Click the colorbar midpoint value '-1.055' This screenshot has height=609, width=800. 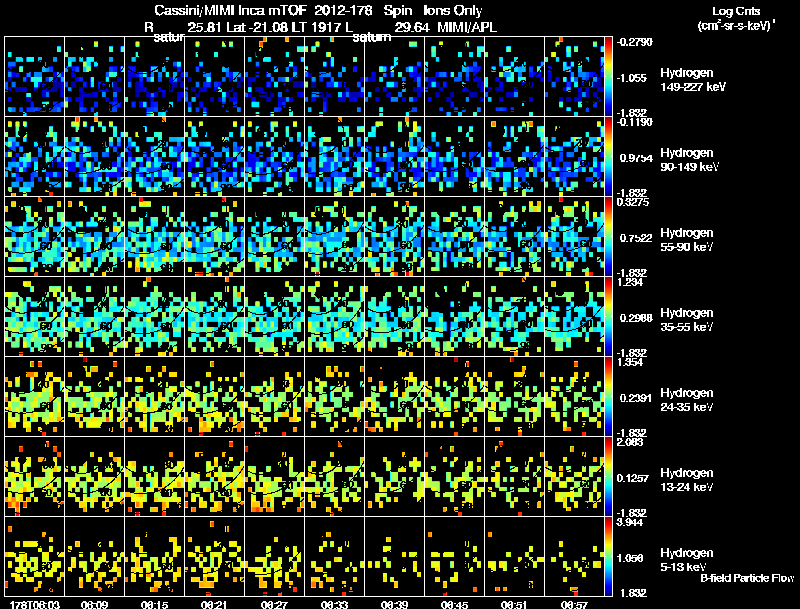(632, 78)
